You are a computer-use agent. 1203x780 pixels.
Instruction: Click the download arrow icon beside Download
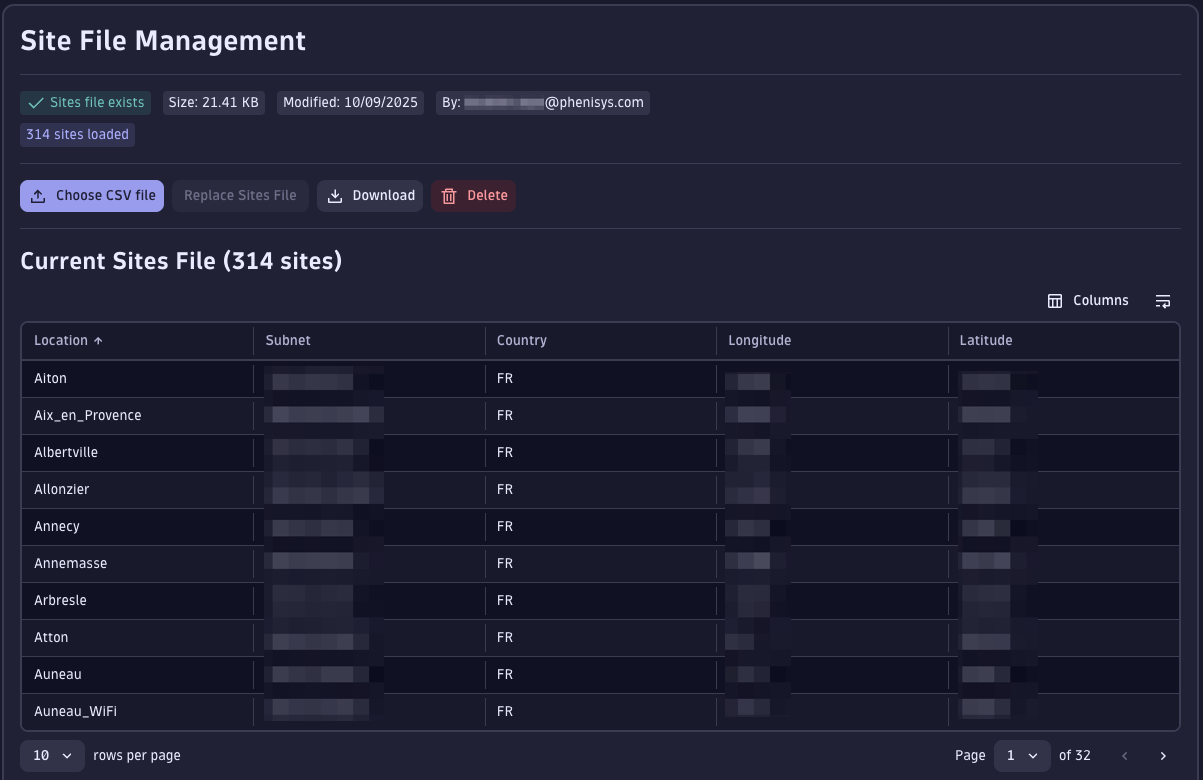335,195
